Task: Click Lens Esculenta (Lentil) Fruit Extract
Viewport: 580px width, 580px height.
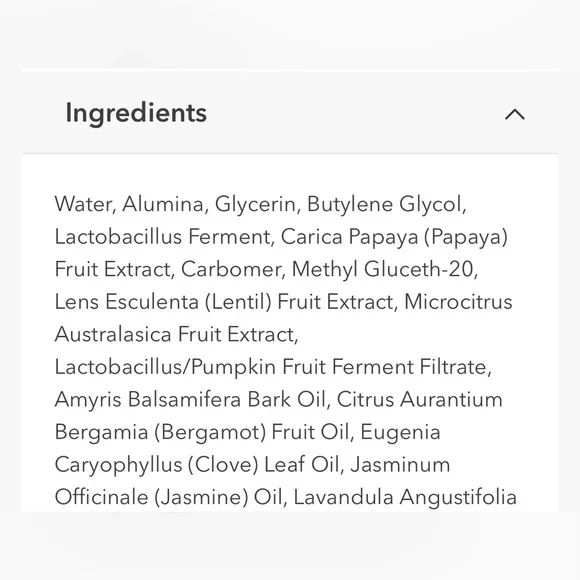Action: coord(223,302)
